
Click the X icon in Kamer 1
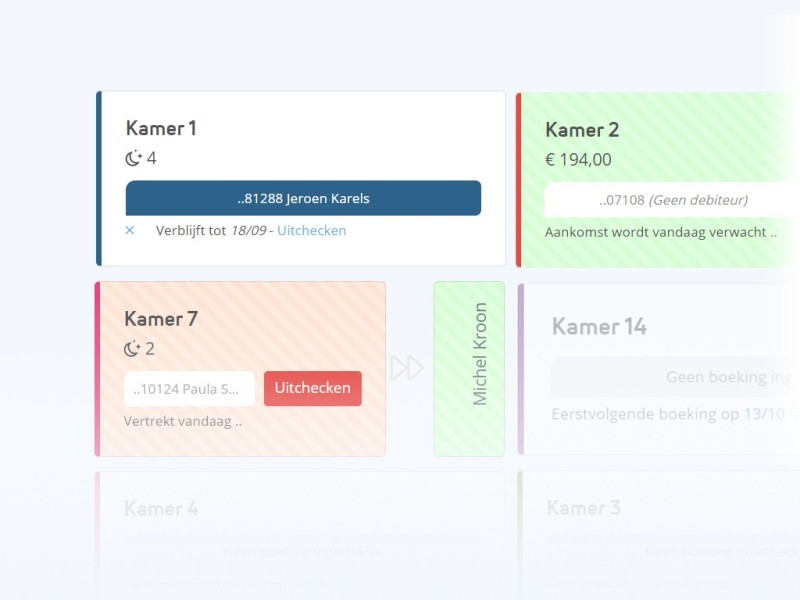click(130, 231)
